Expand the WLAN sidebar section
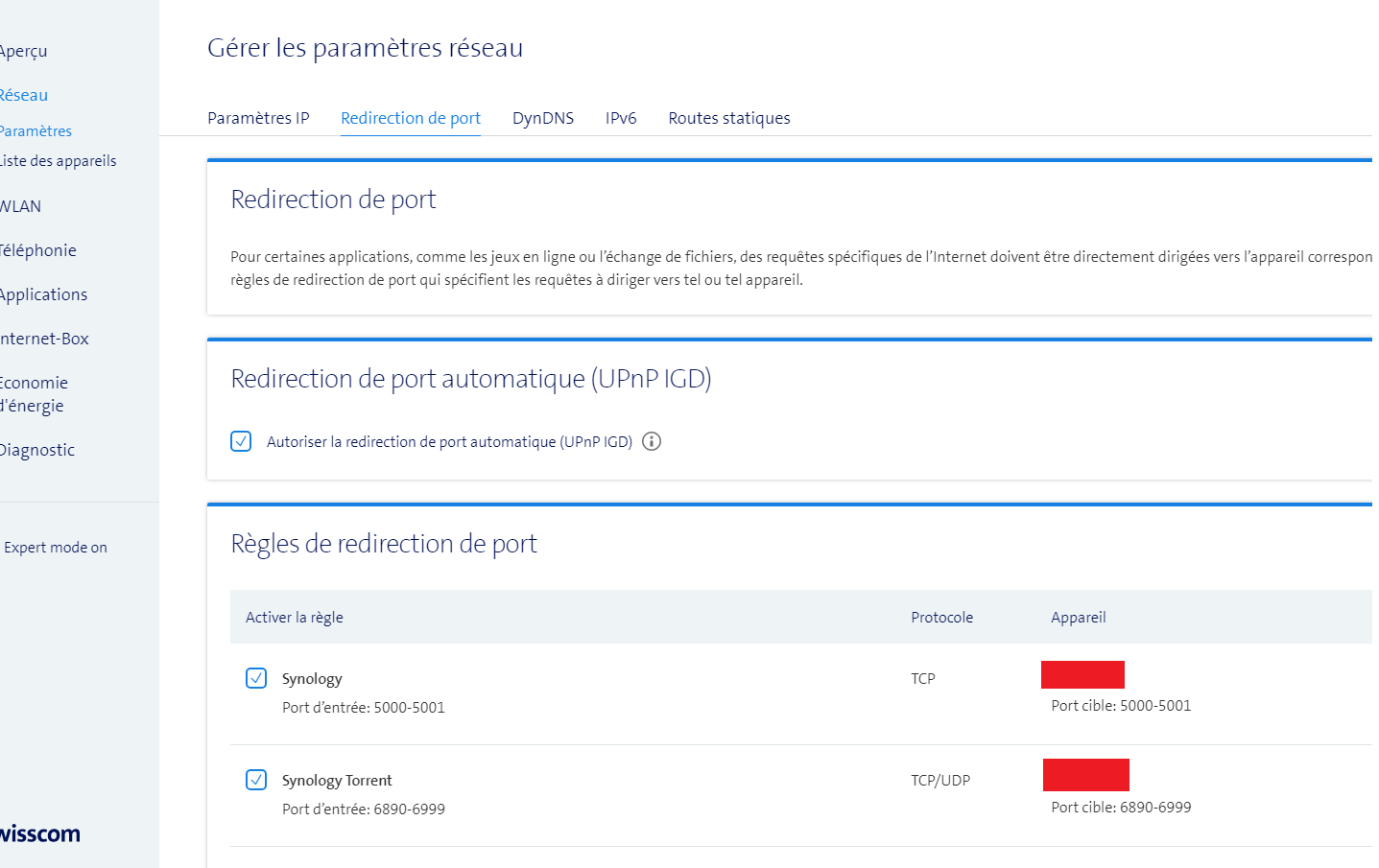 click(x=21, y=206)
